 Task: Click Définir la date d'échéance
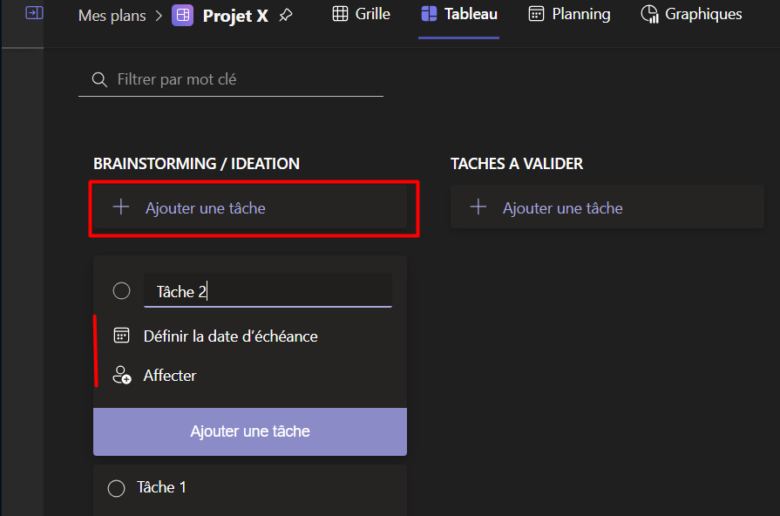tap(230, 336)
